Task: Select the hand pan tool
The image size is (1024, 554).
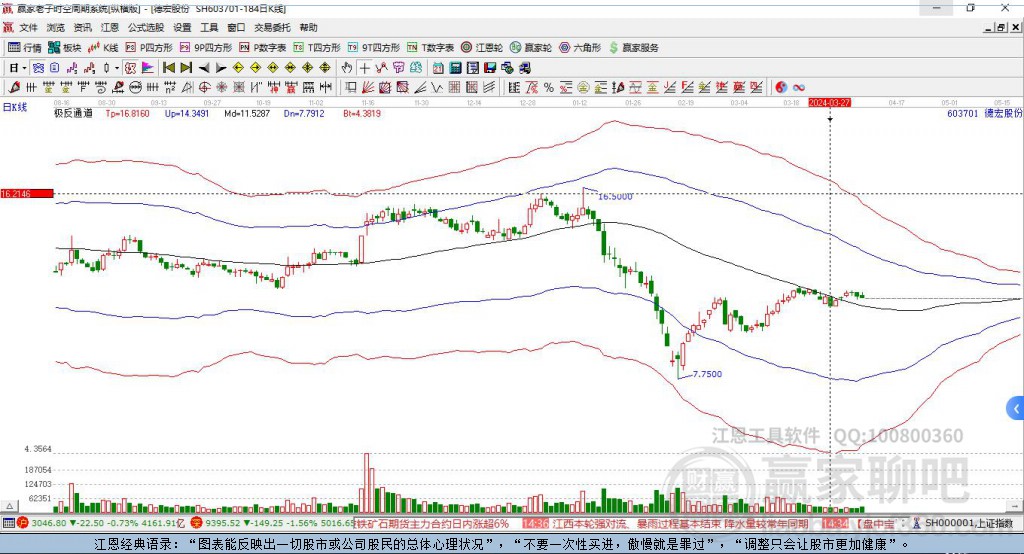Action: (x=347, y=68)
